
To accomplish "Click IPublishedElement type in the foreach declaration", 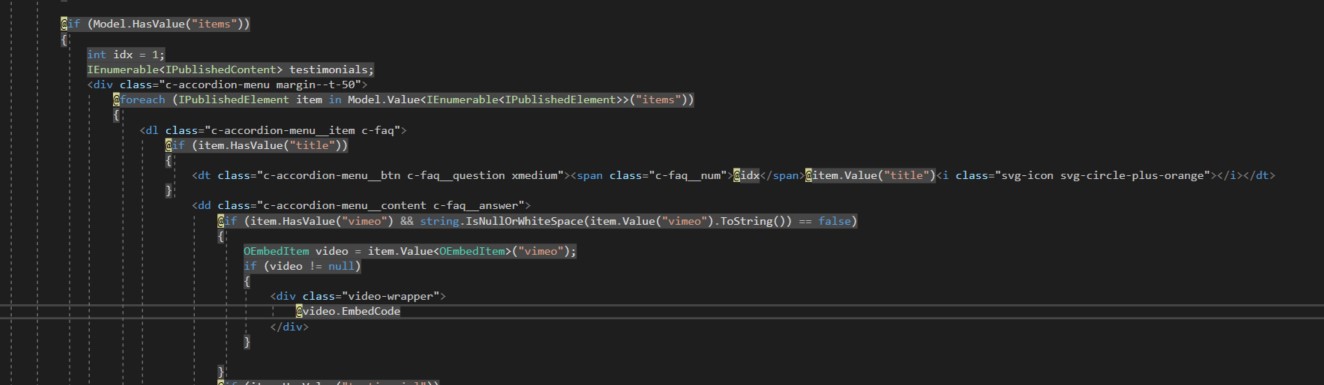I will coord(232,100).
